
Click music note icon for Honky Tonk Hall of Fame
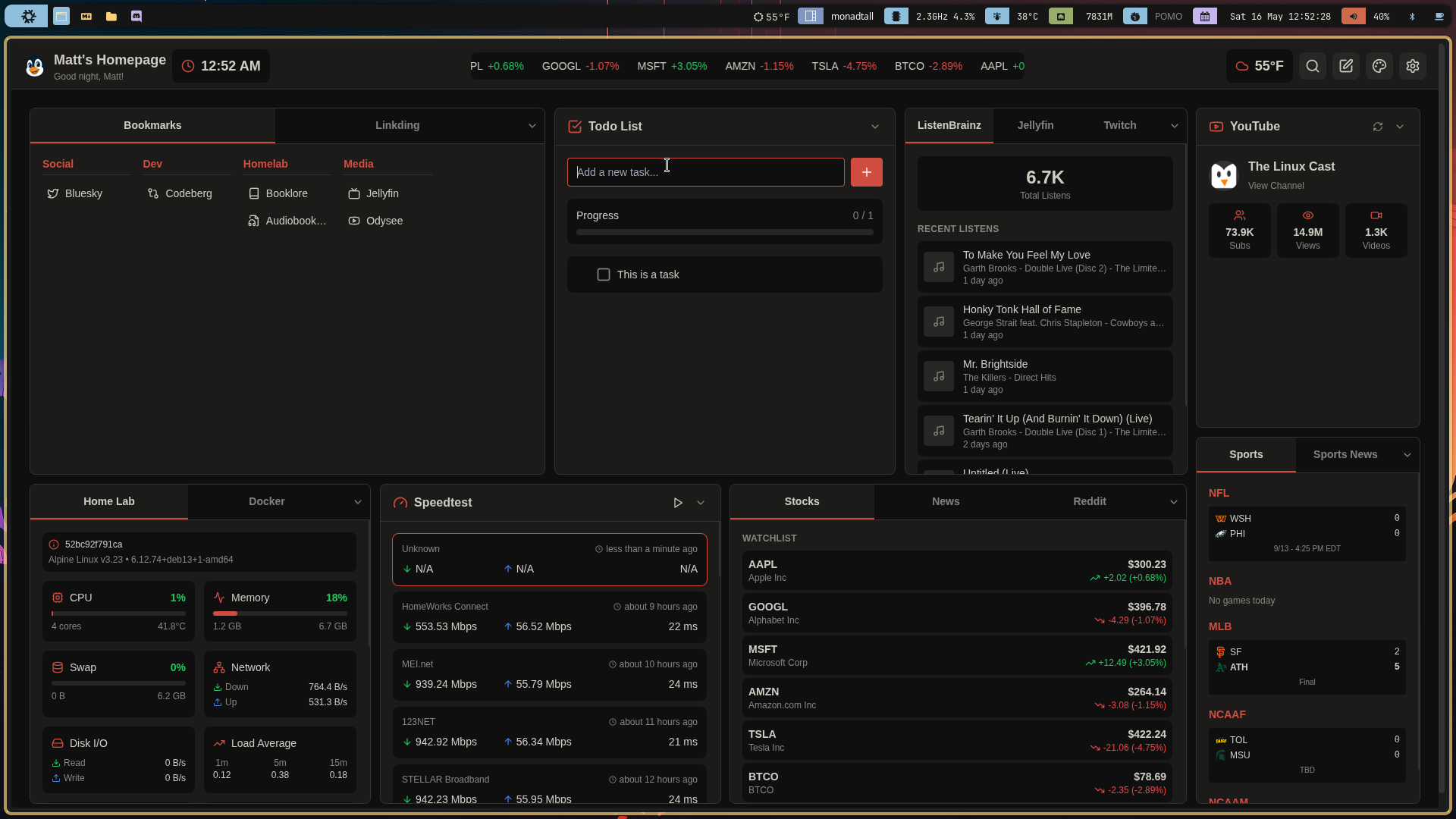[939, 322]
